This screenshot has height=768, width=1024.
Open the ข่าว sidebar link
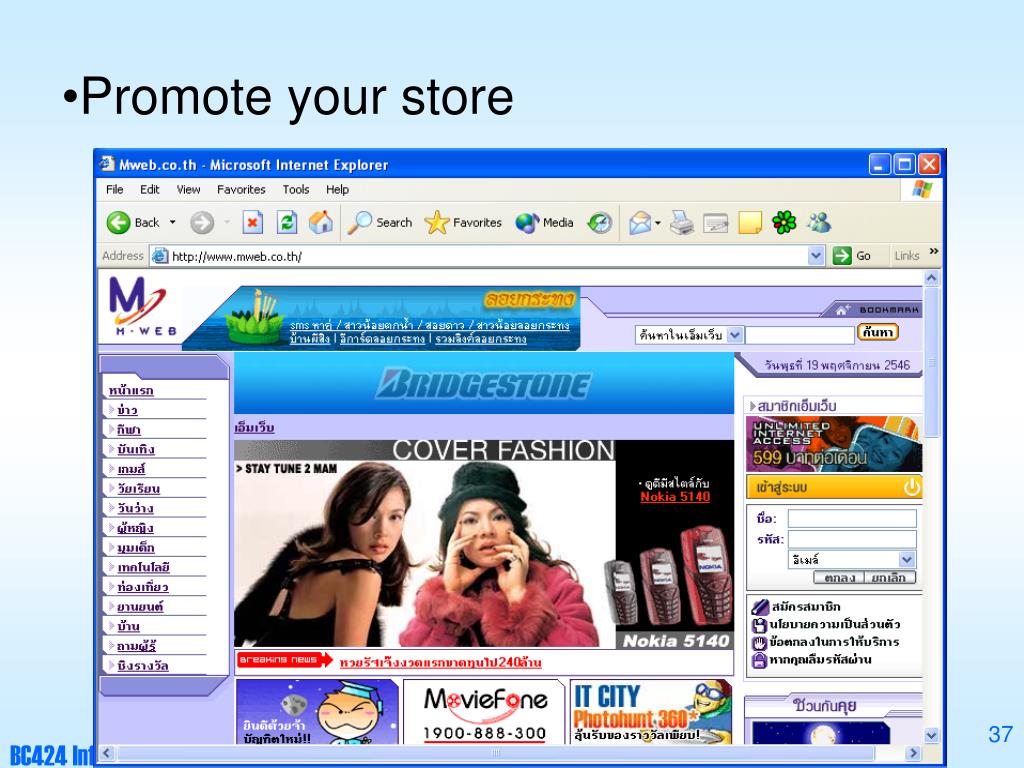pos(127,410)
